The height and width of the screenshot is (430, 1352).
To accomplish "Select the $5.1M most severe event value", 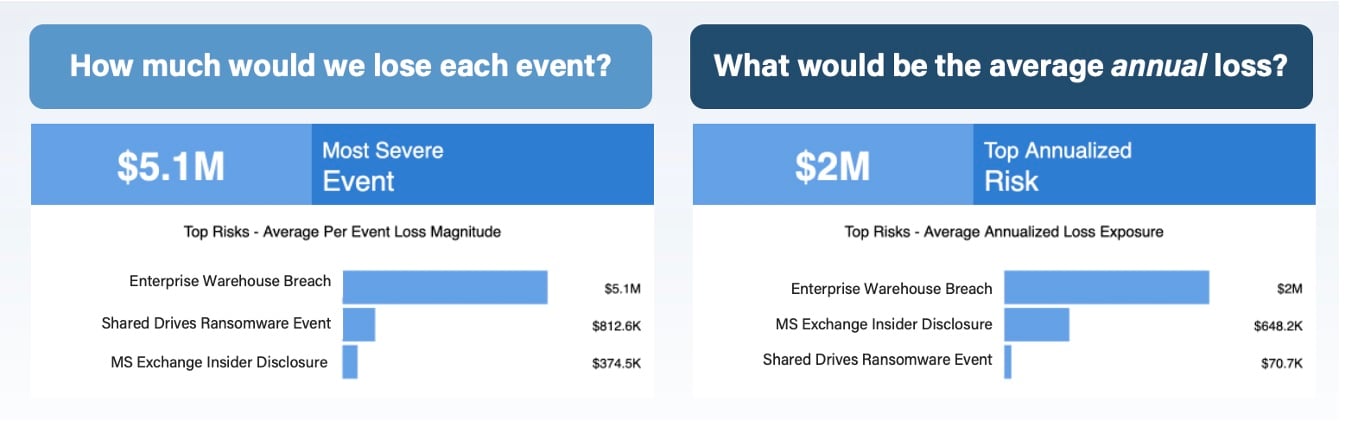I will (171, 165).
